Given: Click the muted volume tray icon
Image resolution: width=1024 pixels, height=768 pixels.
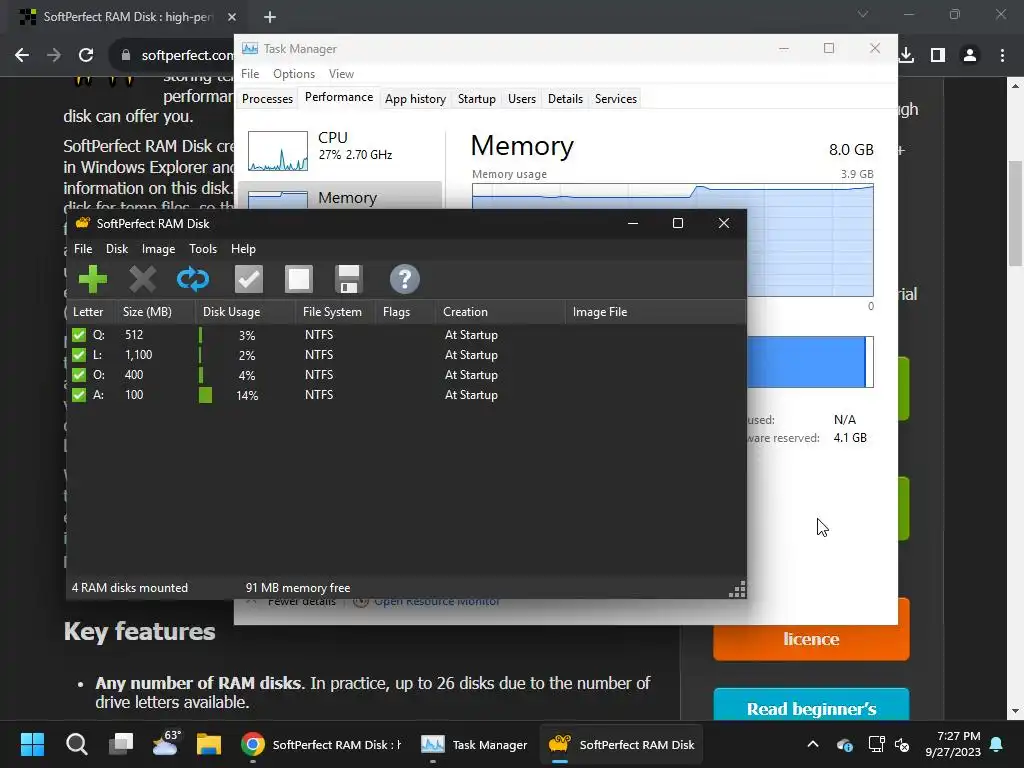Looking at the screenshot, I should [x=902, y=744].
